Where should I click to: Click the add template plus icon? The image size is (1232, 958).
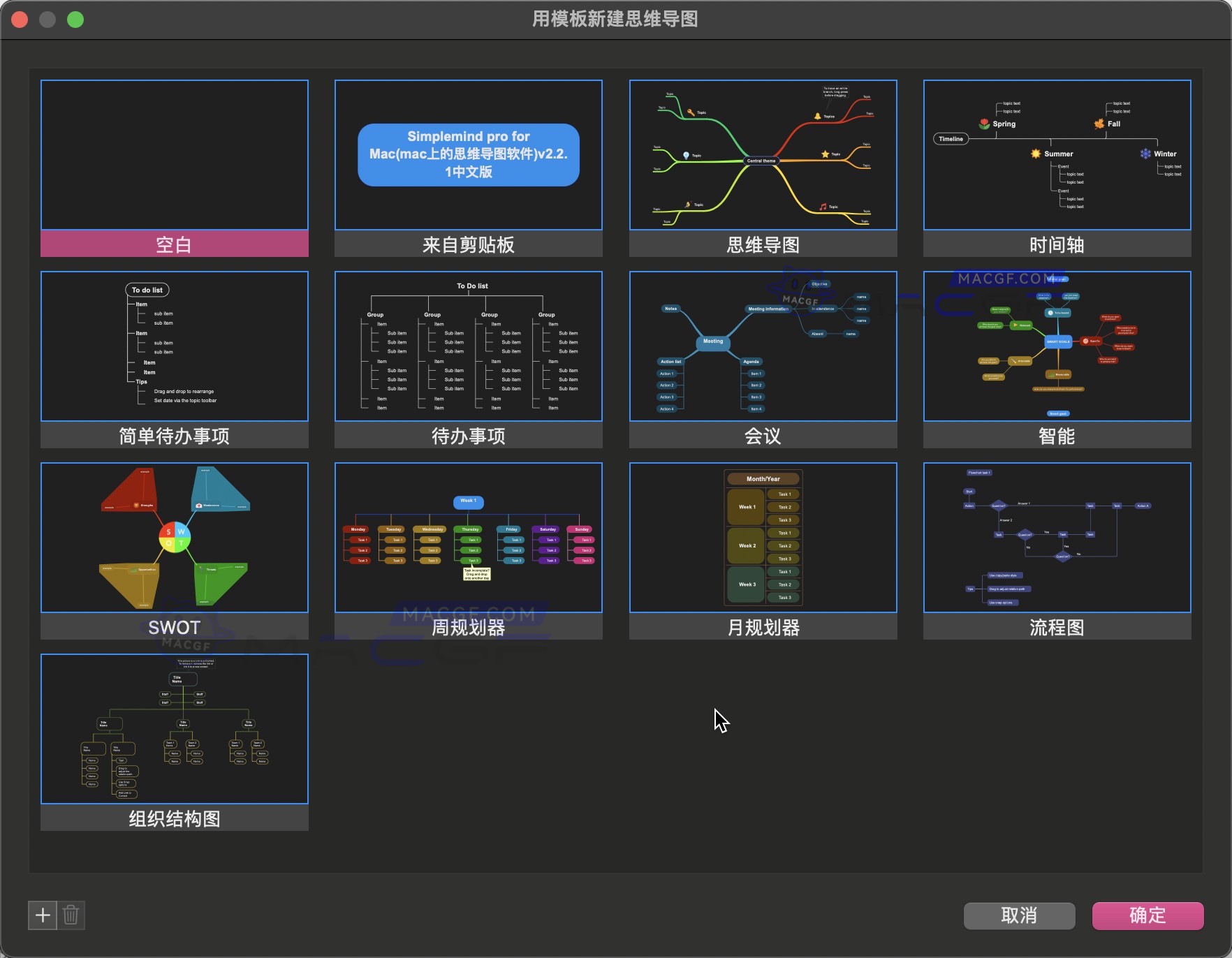[42, 915]
